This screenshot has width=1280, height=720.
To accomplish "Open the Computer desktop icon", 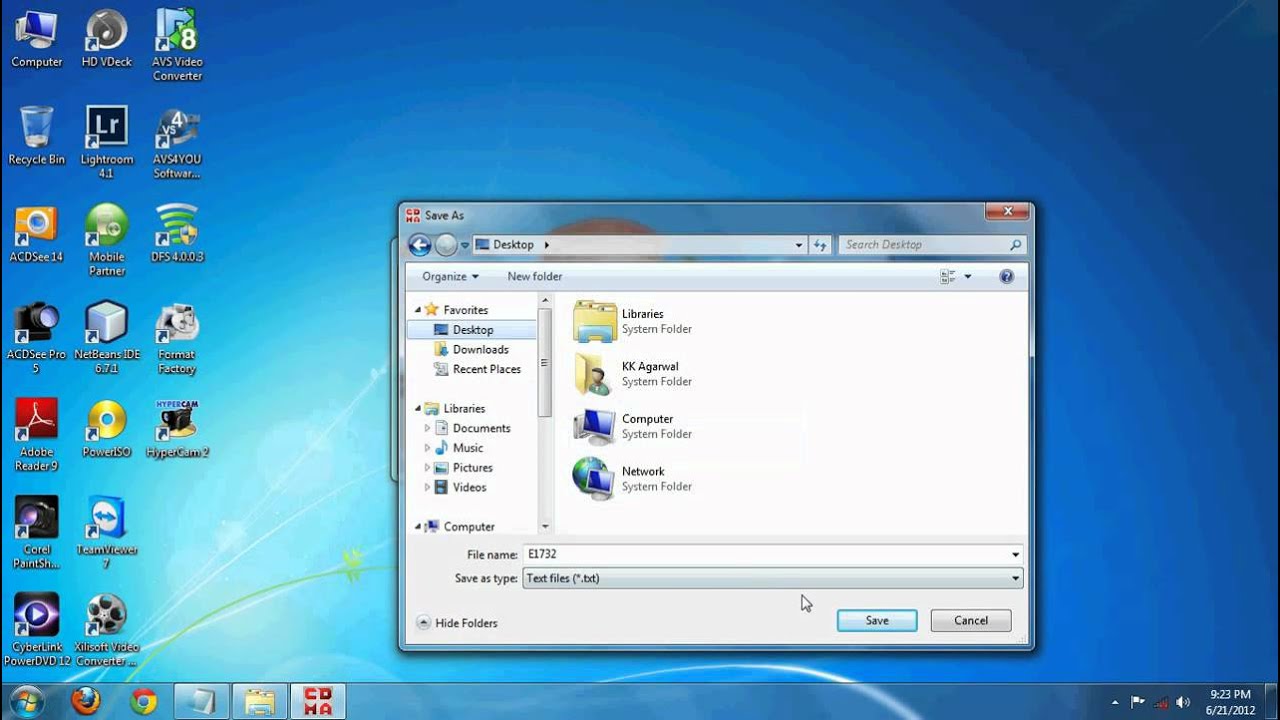I will coord(36,40).
